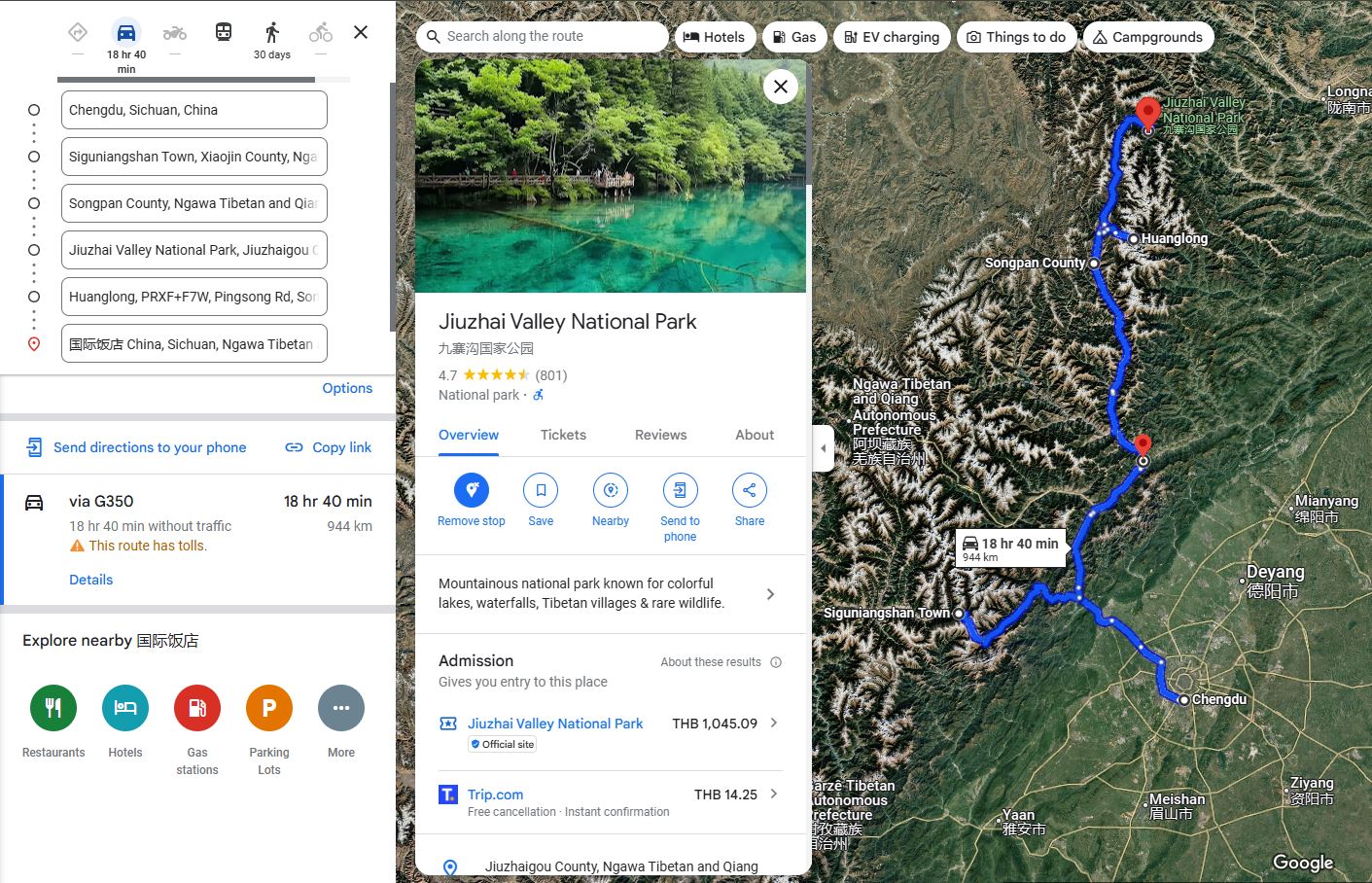Choose cycling travel mode
Screen dimensions: 1372x883
[x=321, y=32]
